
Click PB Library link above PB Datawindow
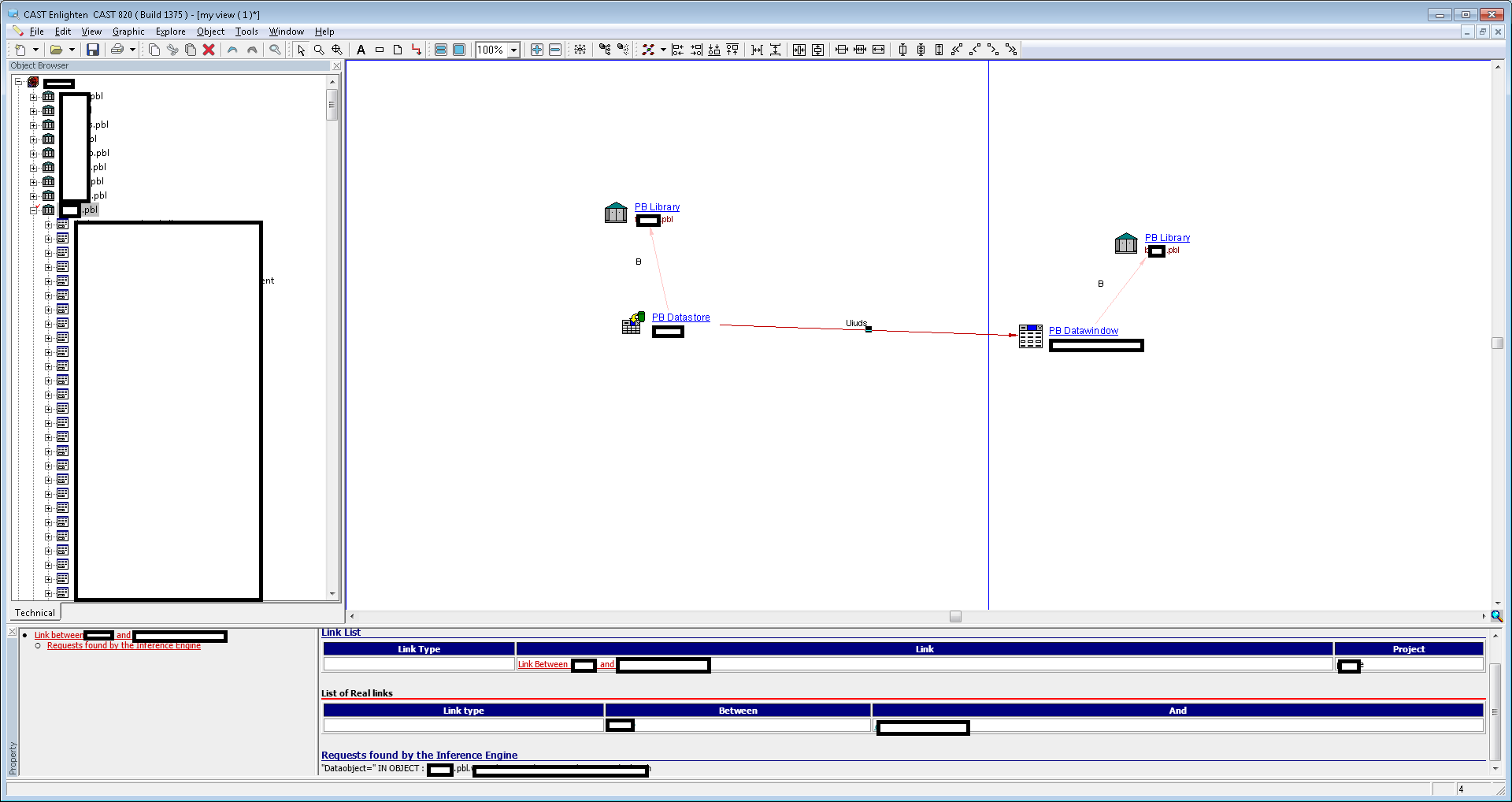click(1167, 238)
